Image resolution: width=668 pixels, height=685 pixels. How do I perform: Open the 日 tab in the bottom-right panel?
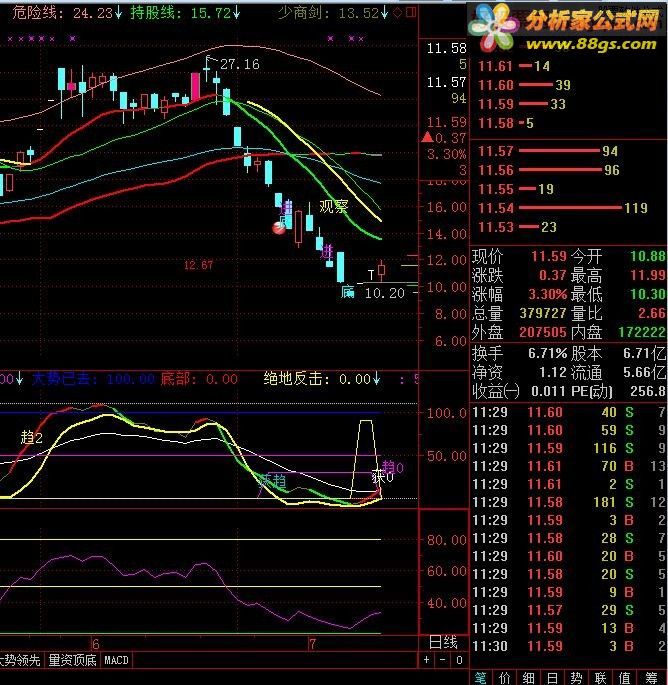click(x=553, y=678)
